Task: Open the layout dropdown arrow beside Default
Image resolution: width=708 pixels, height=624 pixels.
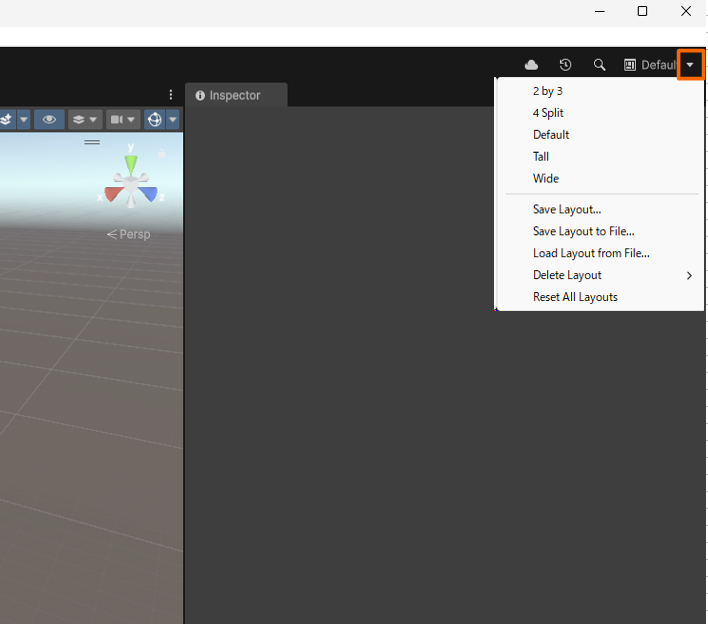Action: [x=690, y=65]
